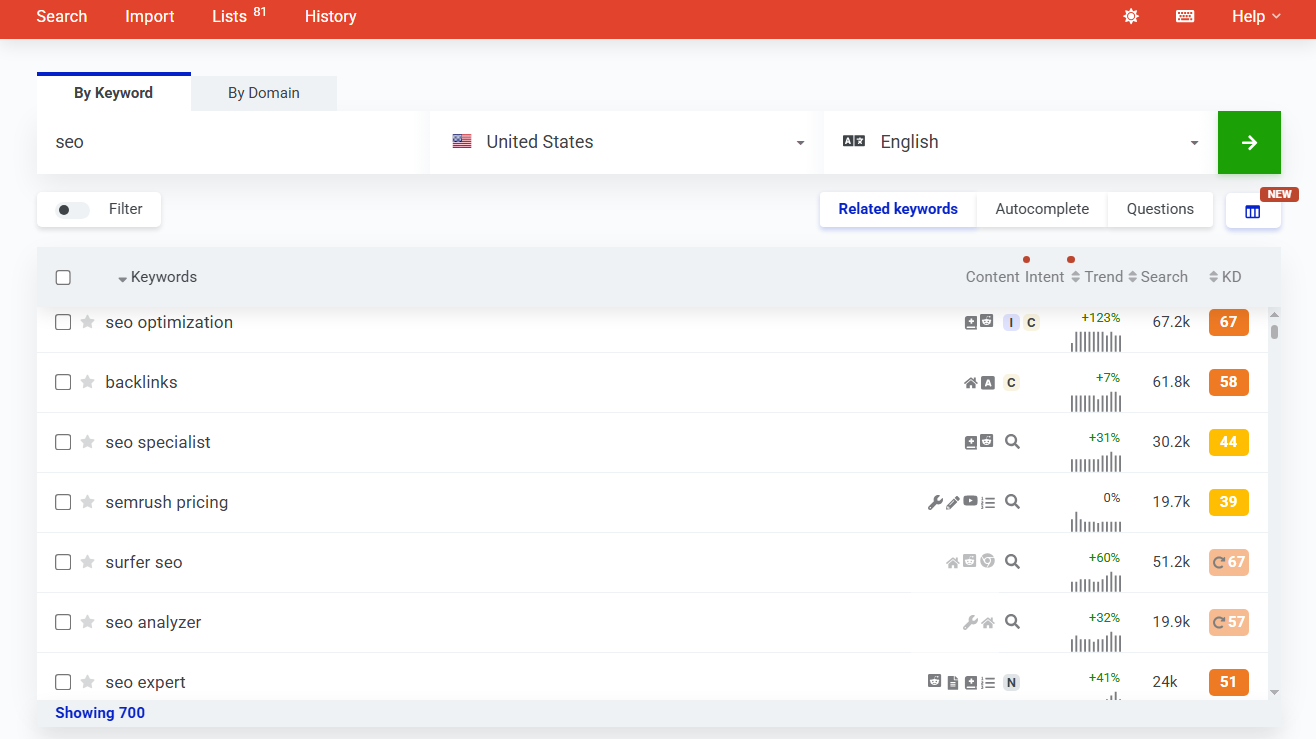
Task: Click the green search arrow button
Action: [x=1249, y=143]
